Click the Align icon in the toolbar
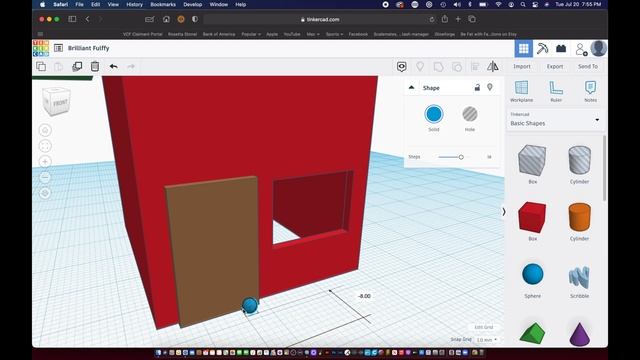The width and height of the screenshot is (640, 360). (475, 67)
